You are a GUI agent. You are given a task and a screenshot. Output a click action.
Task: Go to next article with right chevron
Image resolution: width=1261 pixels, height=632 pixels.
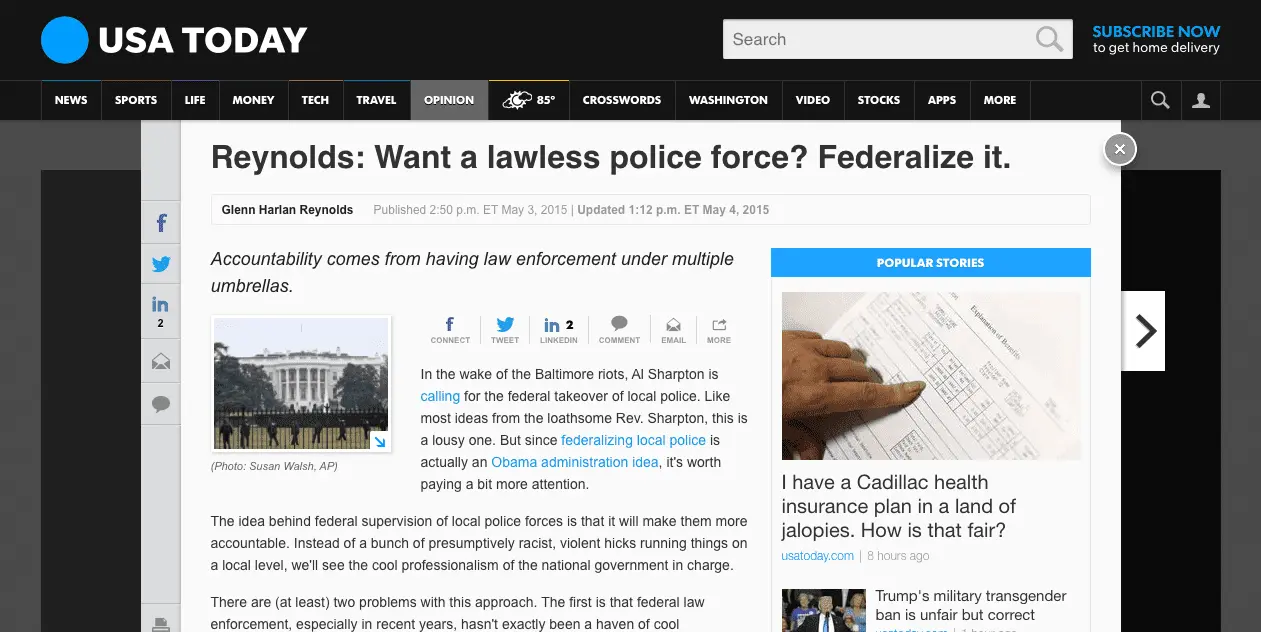pos(1144,331)
